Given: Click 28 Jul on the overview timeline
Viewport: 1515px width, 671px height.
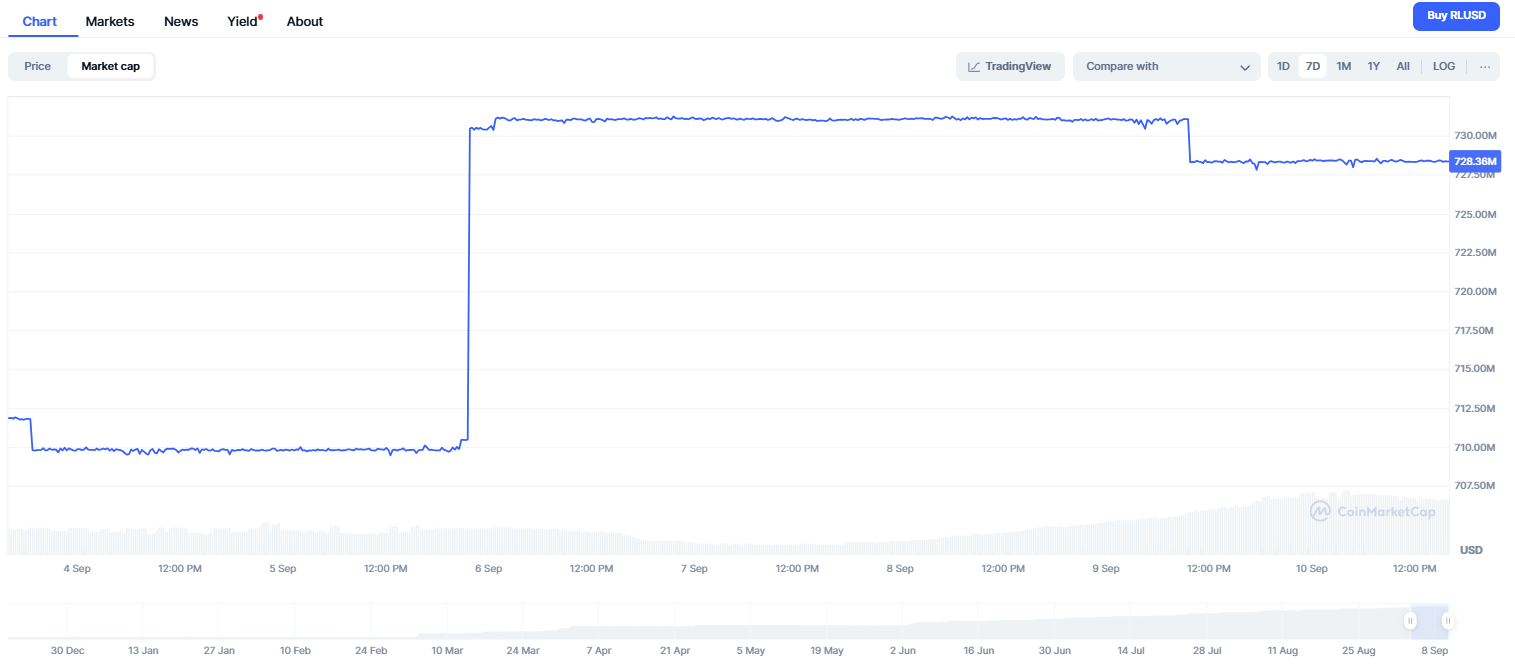Looking at the screenshot, I should point(1207,650).
